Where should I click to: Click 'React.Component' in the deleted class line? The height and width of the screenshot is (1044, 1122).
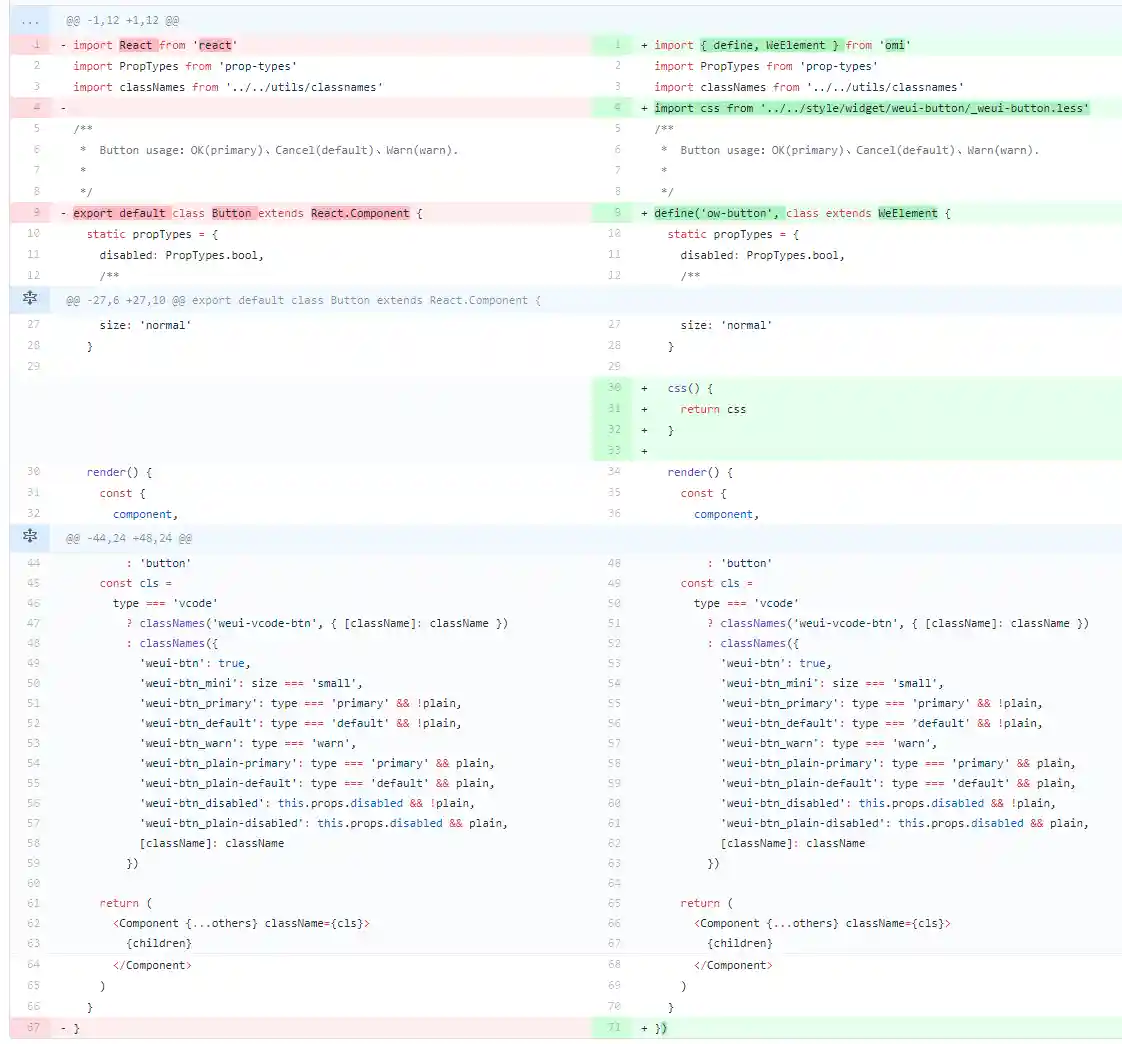click(x=360, y=213)
